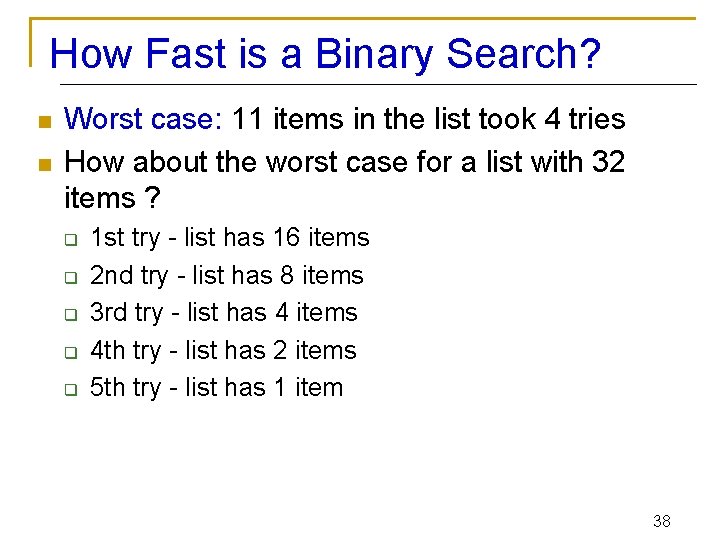Click the square bullet beside '1st try'
Image resolution: width=720 pixels, height=540 pixels.
tap(71, 239)
